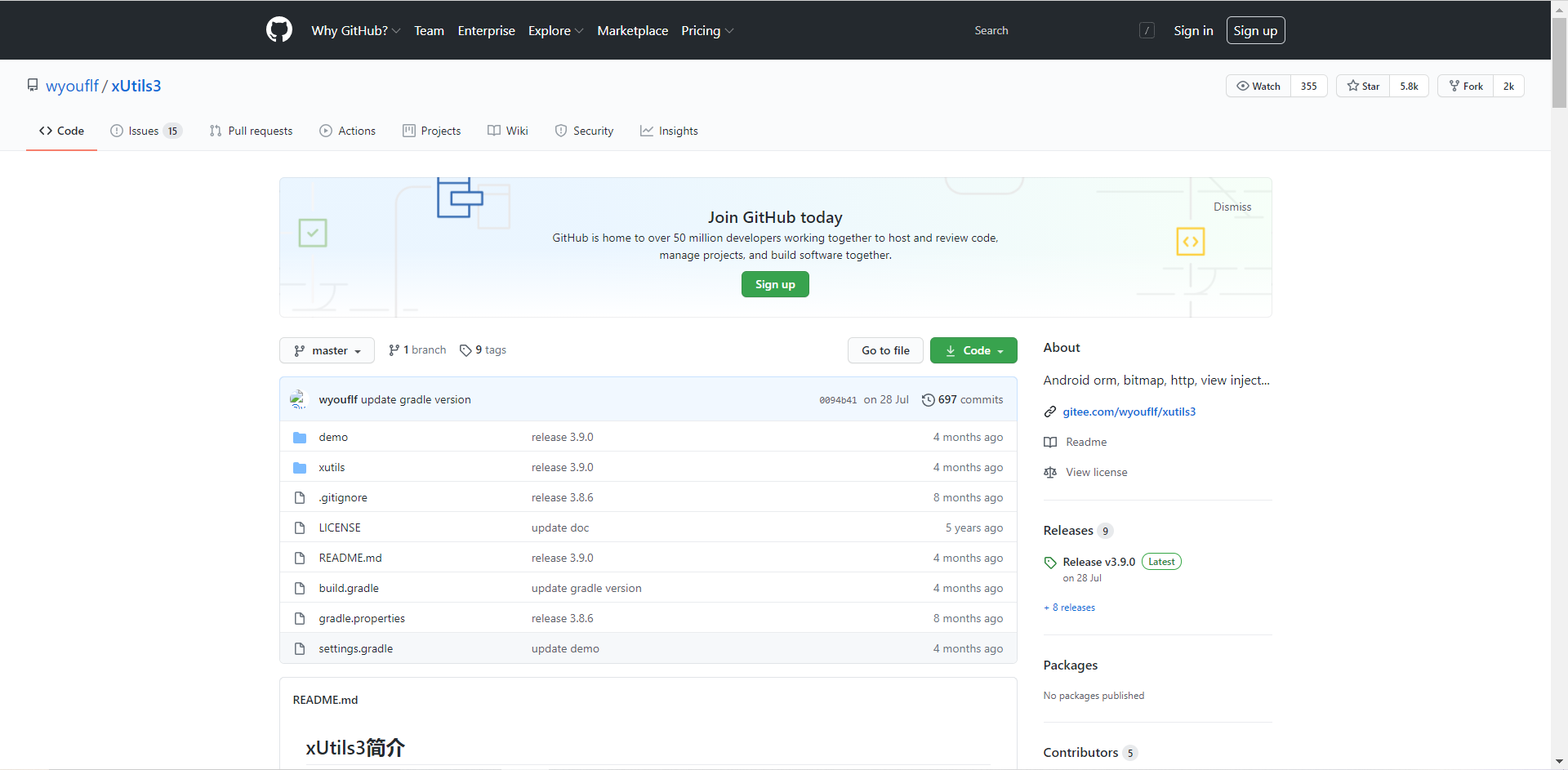Click the 0094b41 commit hash

click(x=838, y=400)
